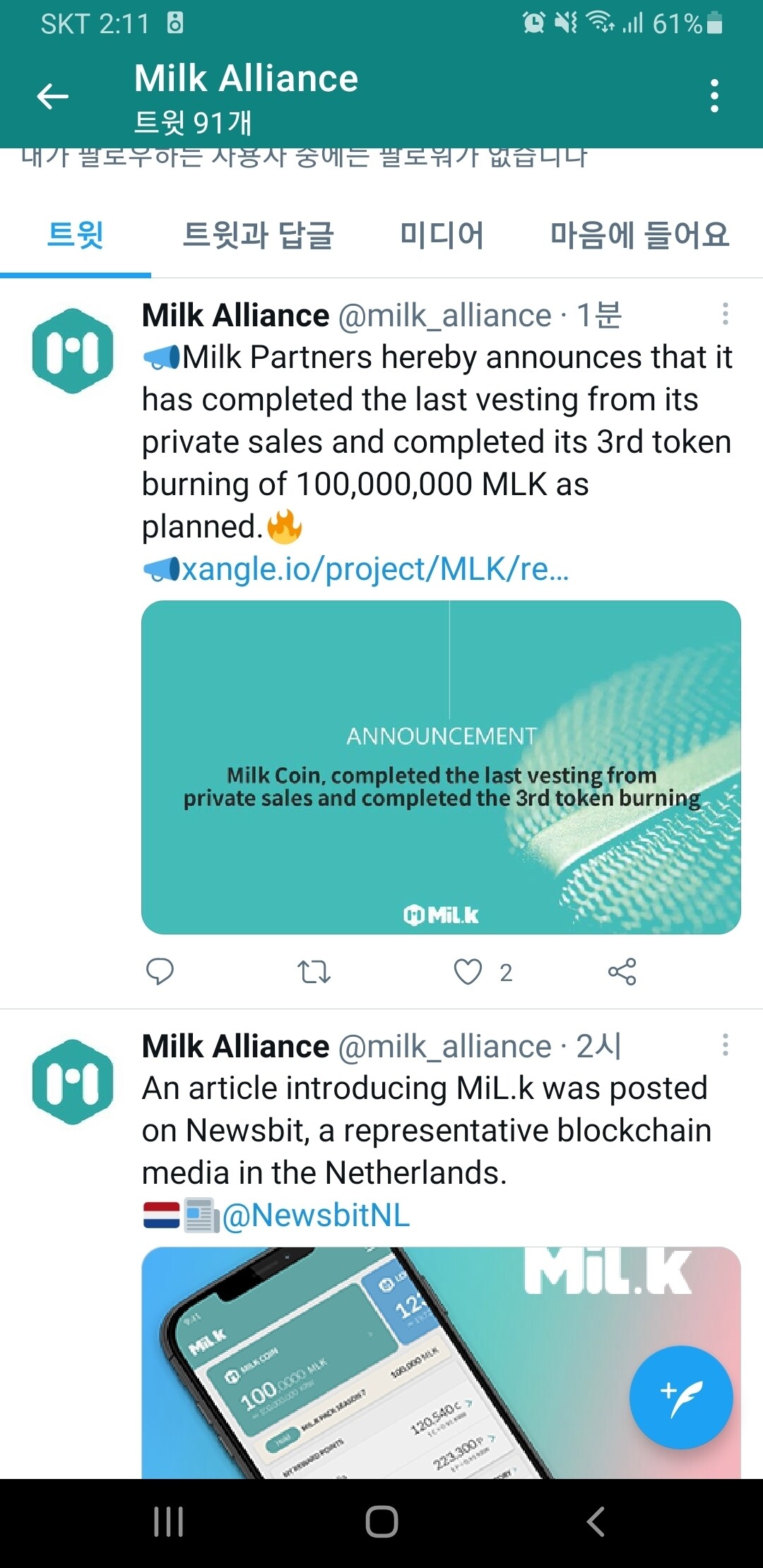Screen dimensions: 763x1568
Task: Compose a new tweet with floating button
Action: tap(680, 1398)
